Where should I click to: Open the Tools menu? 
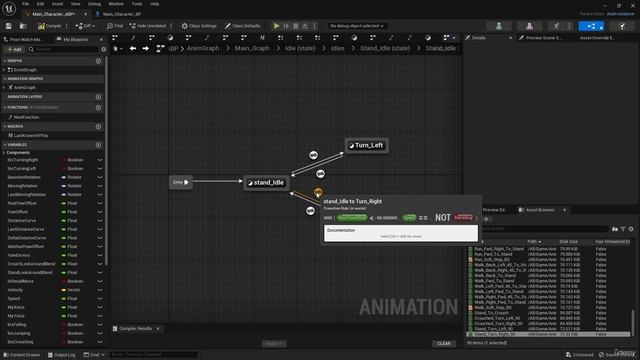pyautogui.click(x=137, y=4)
